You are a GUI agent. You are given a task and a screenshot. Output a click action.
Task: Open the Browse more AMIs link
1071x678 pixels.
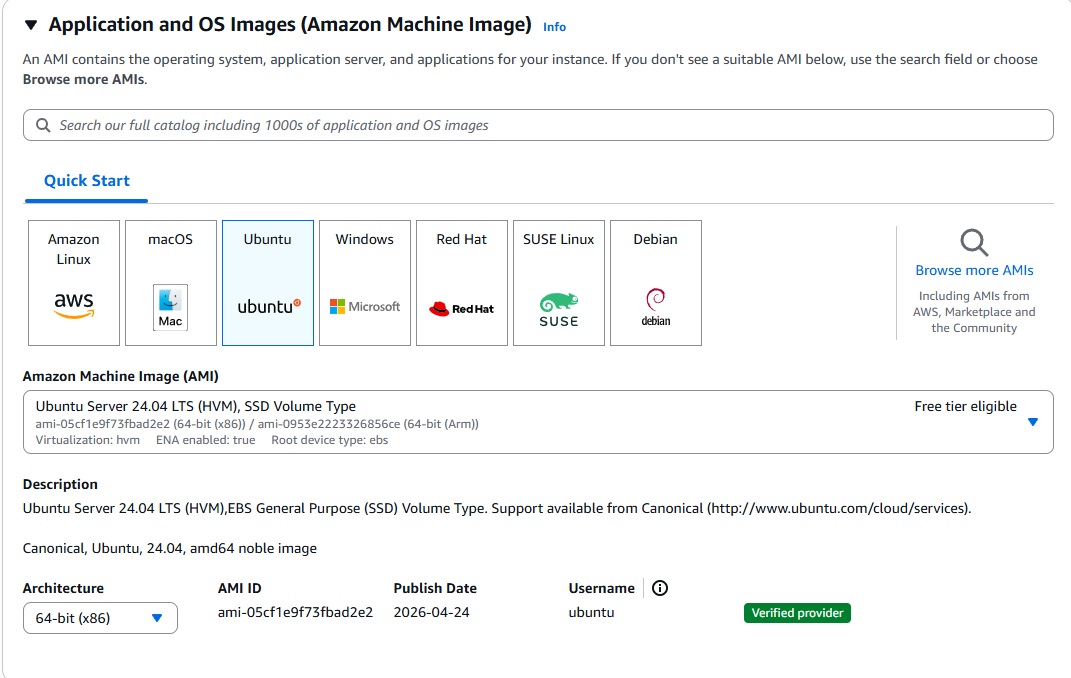click(974, 270)
